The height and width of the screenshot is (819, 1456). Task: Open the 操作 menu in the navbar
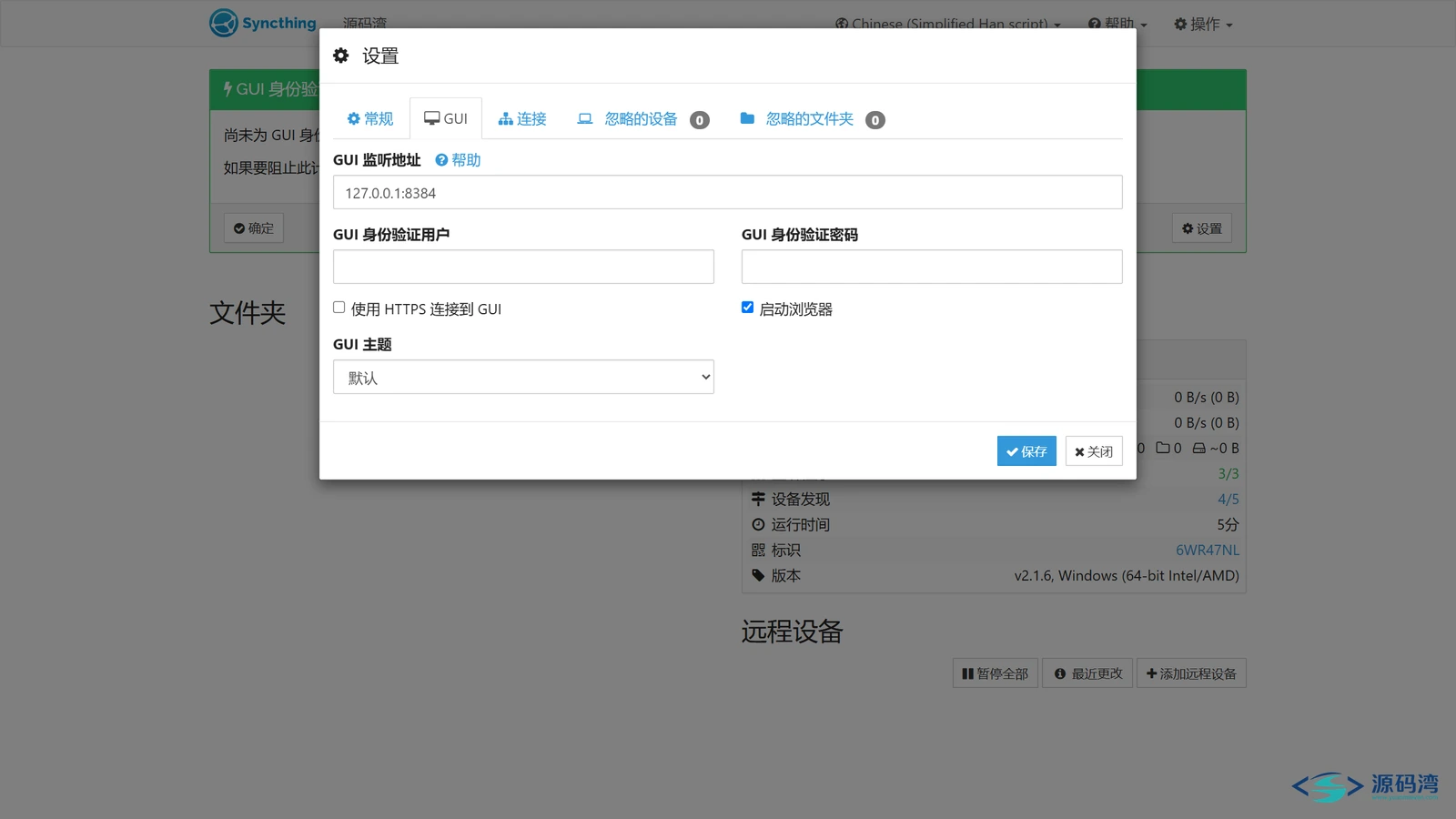(x=1203, y=25)
